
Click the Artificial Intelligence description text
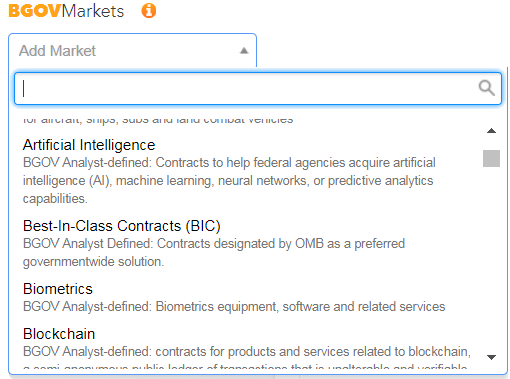click(x=229, y=180)
